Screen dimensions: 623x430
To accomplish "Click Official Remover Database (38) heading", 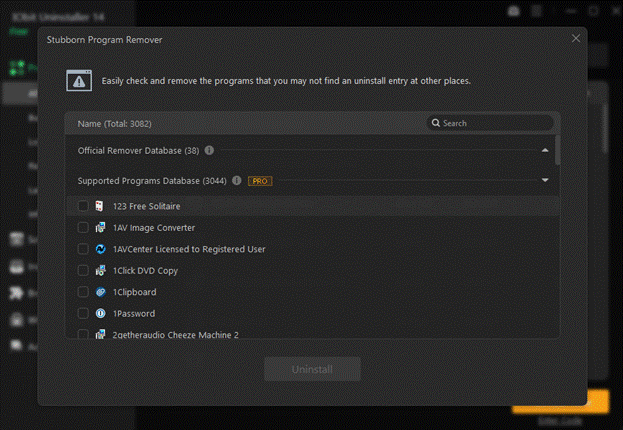I will coord(138,151).
